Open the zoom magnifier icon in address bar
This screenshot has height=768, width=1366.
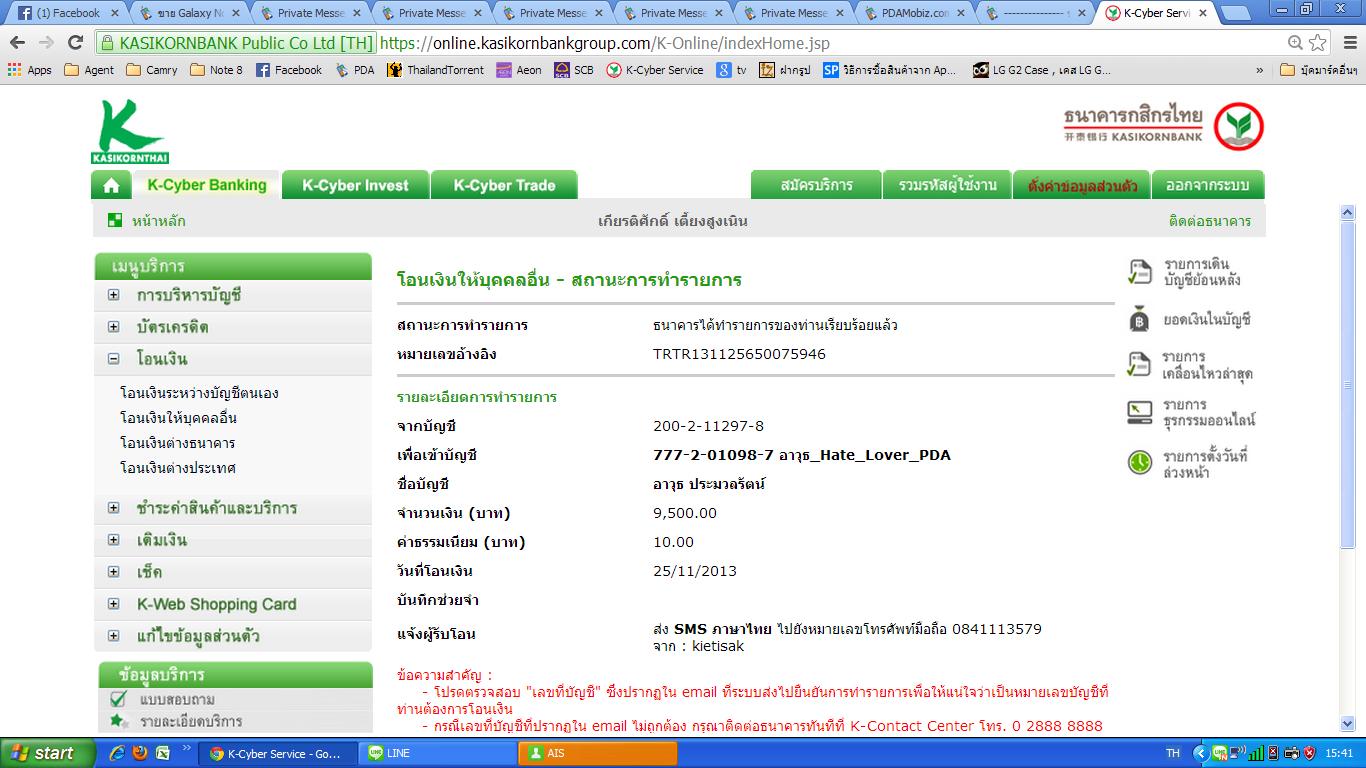coord(1295,43)
